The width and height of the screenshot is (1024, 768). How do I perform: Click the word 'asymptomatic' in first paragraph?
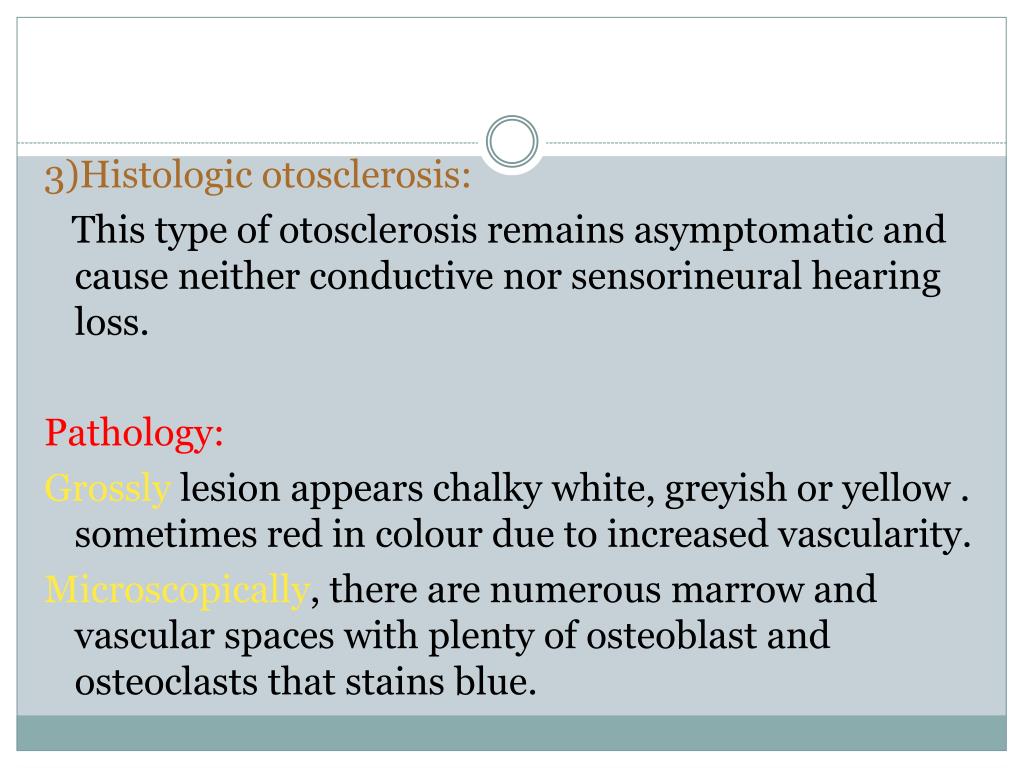coord(753,230)
